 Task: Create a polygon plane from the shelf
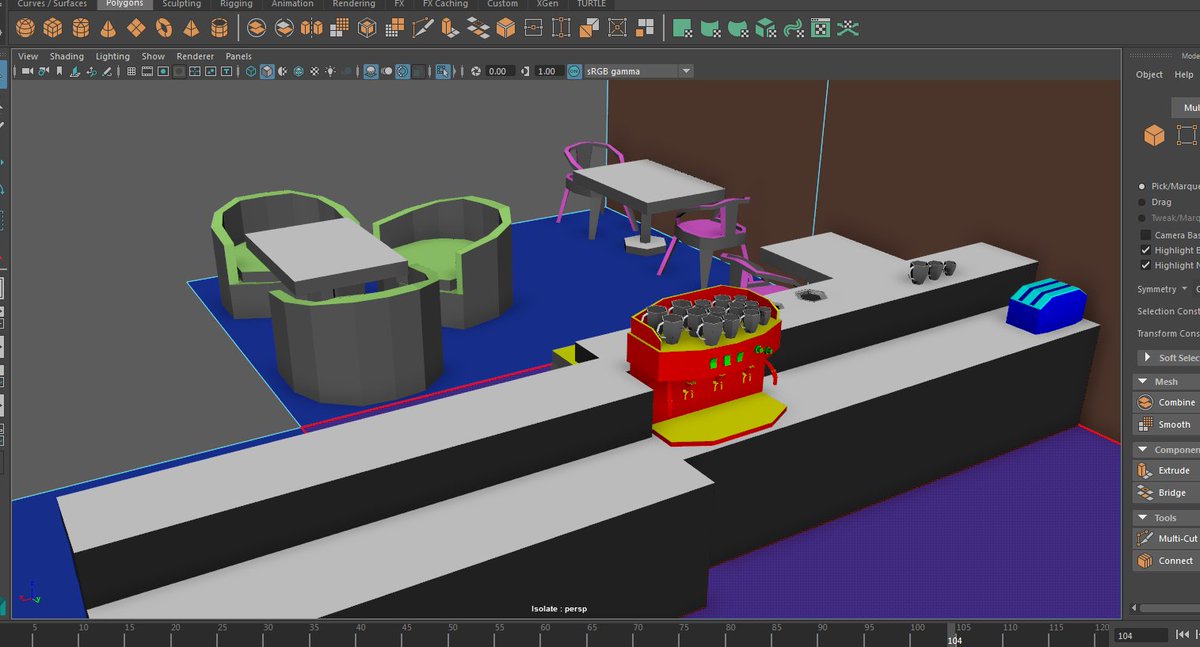point(135,28)
